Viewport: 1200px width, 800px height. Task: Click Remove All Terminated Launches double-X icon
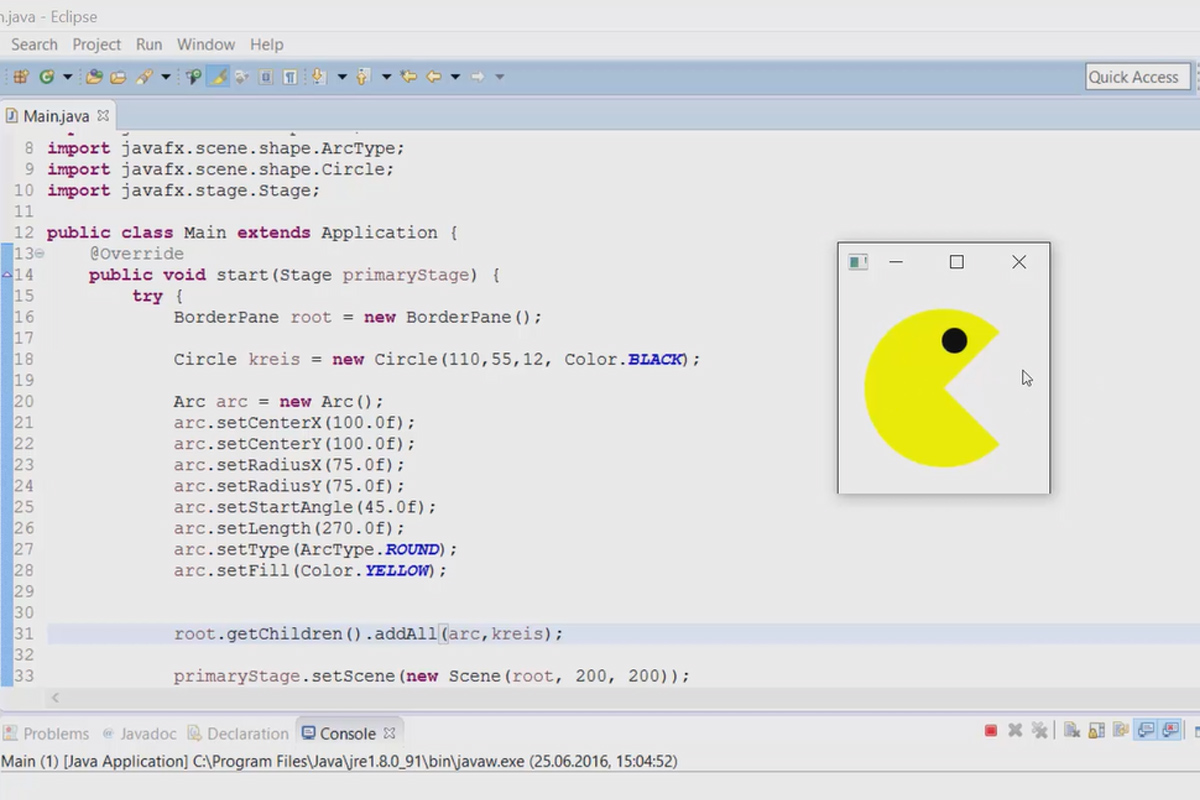click(1039, 730)
